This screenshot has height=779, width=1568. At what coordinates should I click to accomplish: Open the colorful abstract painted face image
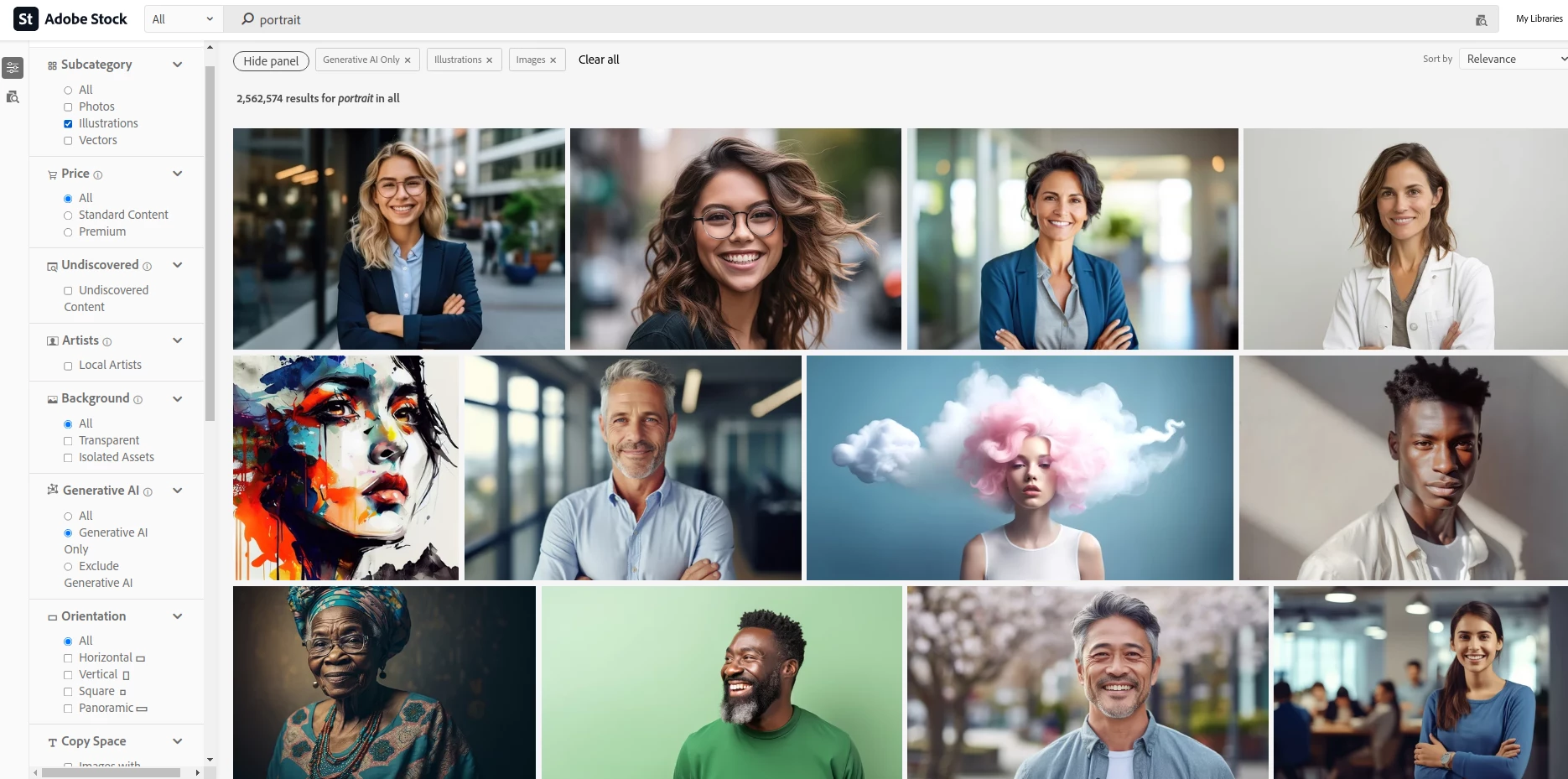[x=345, y=468]
